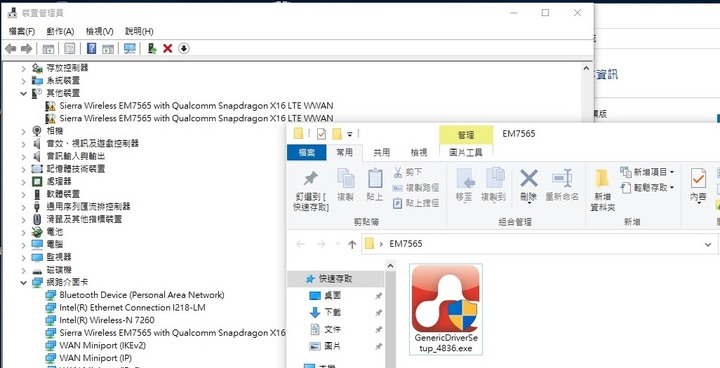Click the 新增資料夾 new folder icon

(x=602, y=178)
